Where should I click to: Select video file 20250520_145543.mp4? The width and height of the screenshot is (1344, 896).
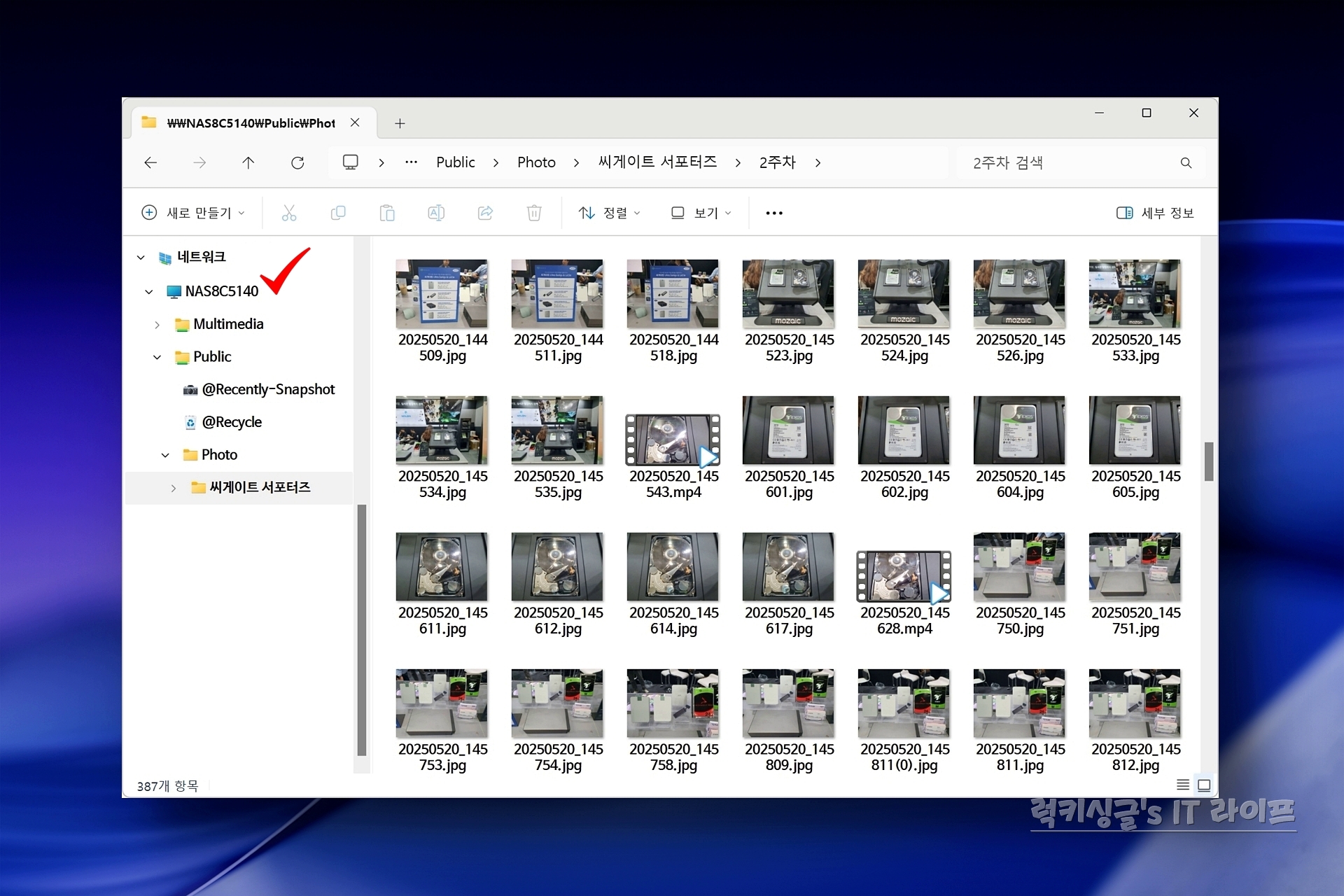(x=673, y=455)
